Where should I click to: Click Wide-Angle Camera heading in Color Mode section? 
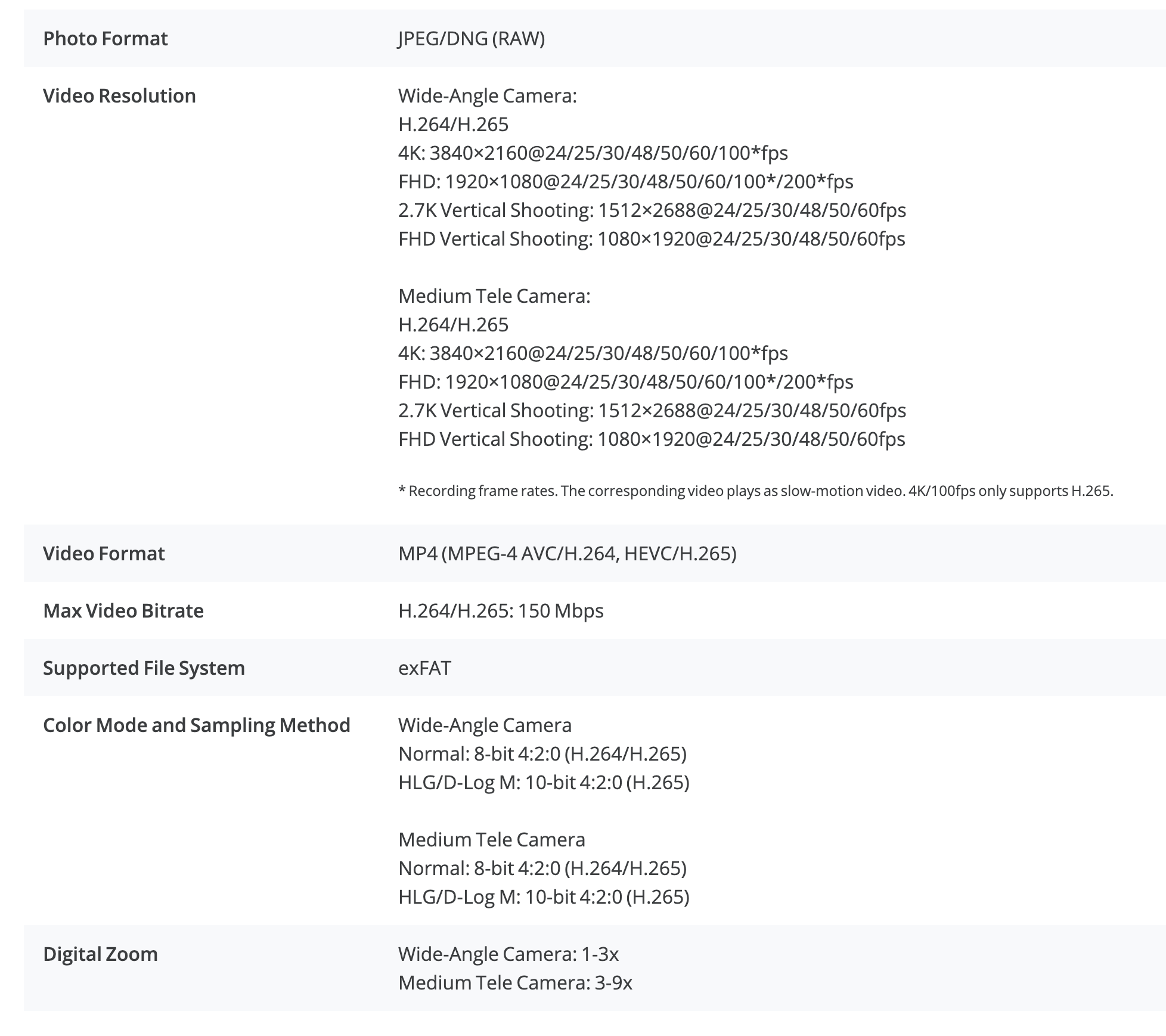[485, 725]
